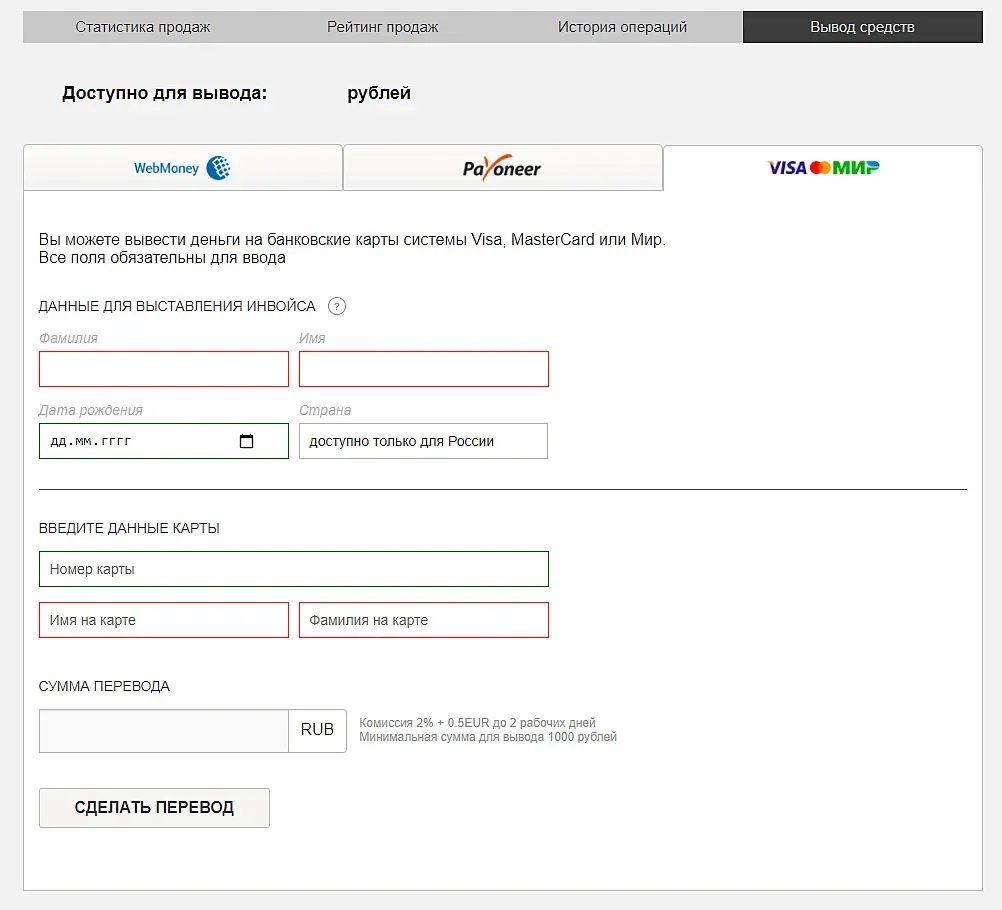Click the RUB currency label box
The width and height of the screenshot is (1002, 910).
(317, 731)
